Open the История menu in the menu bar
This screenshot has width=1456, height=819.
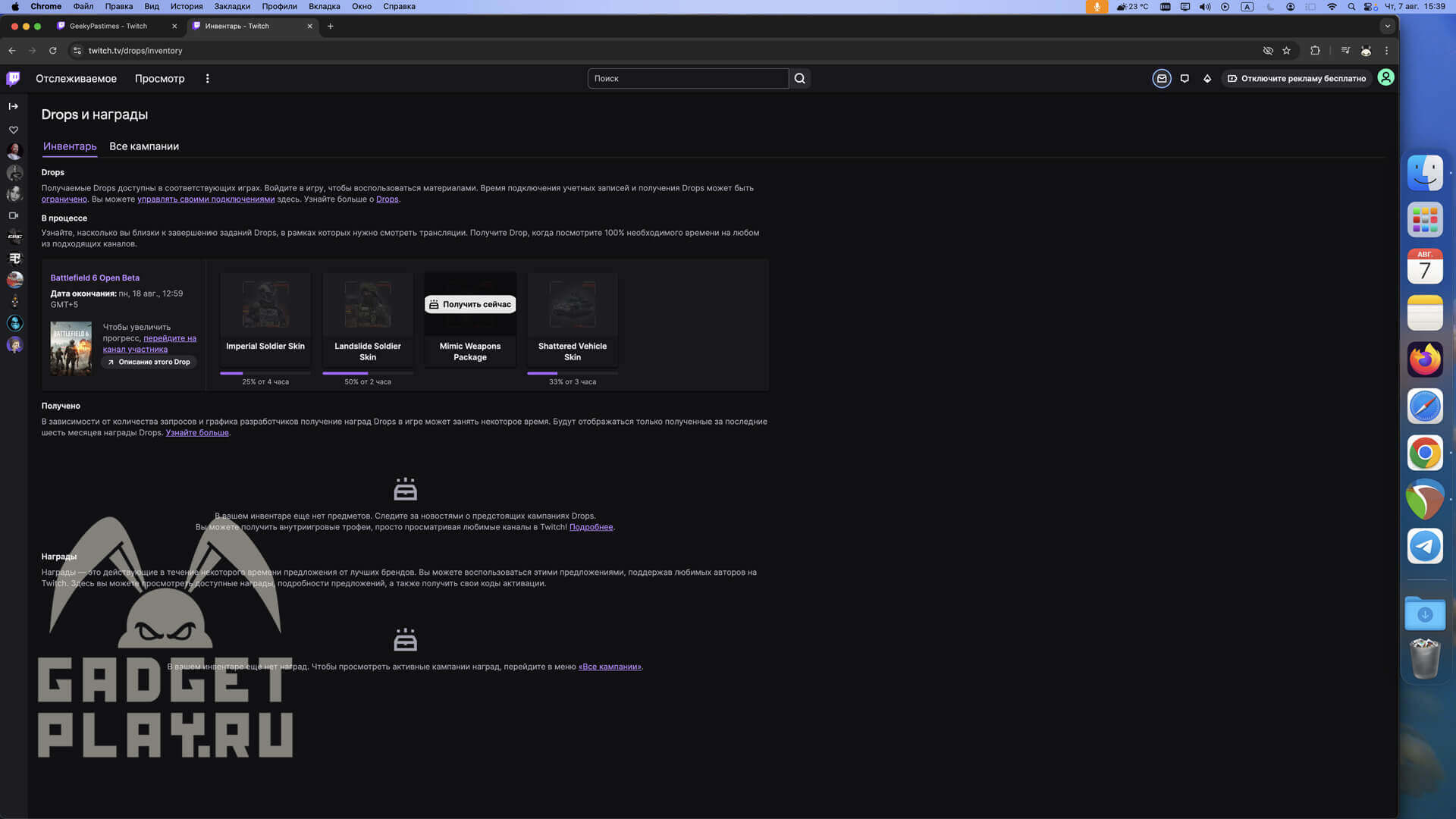[x=187, y=6]
